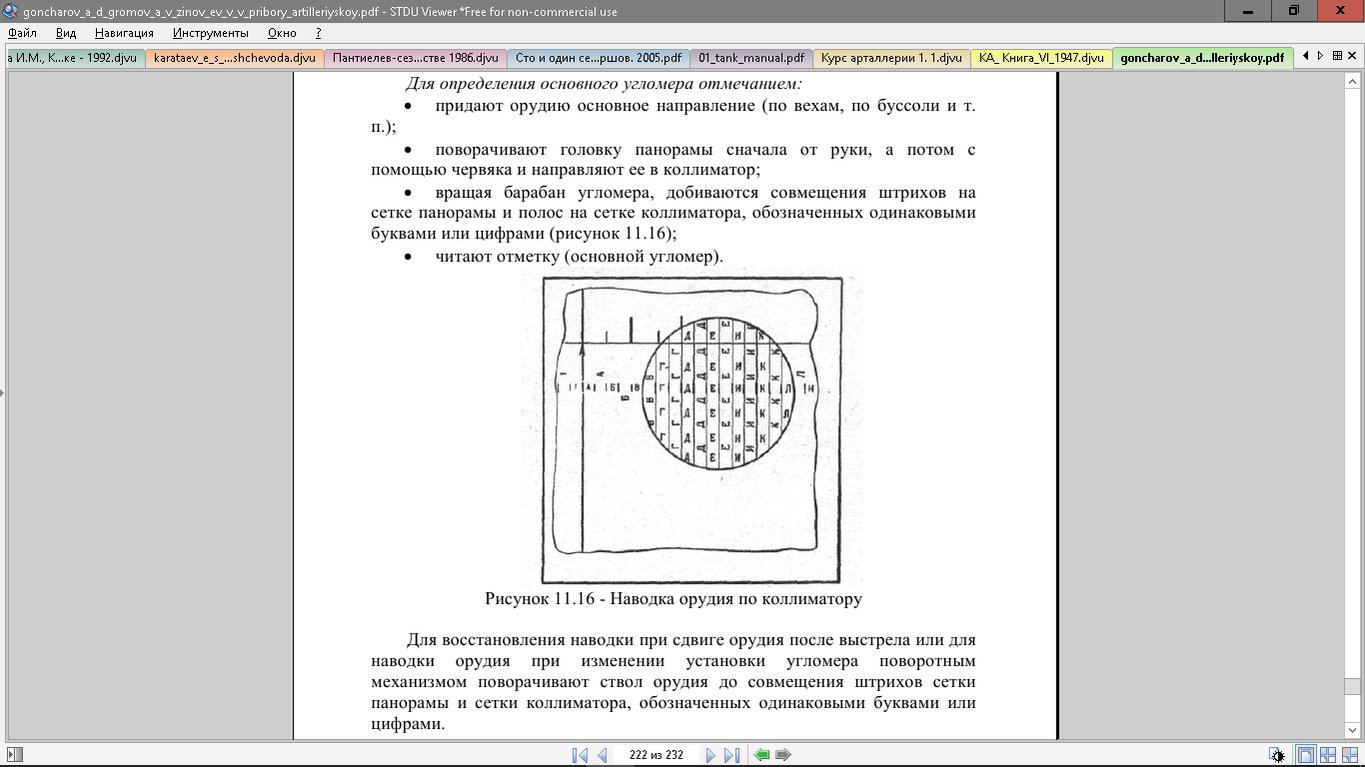Screen dimensions: 1365x767
Task: Navigate back with the green arrow
Action: coord(762,755)
